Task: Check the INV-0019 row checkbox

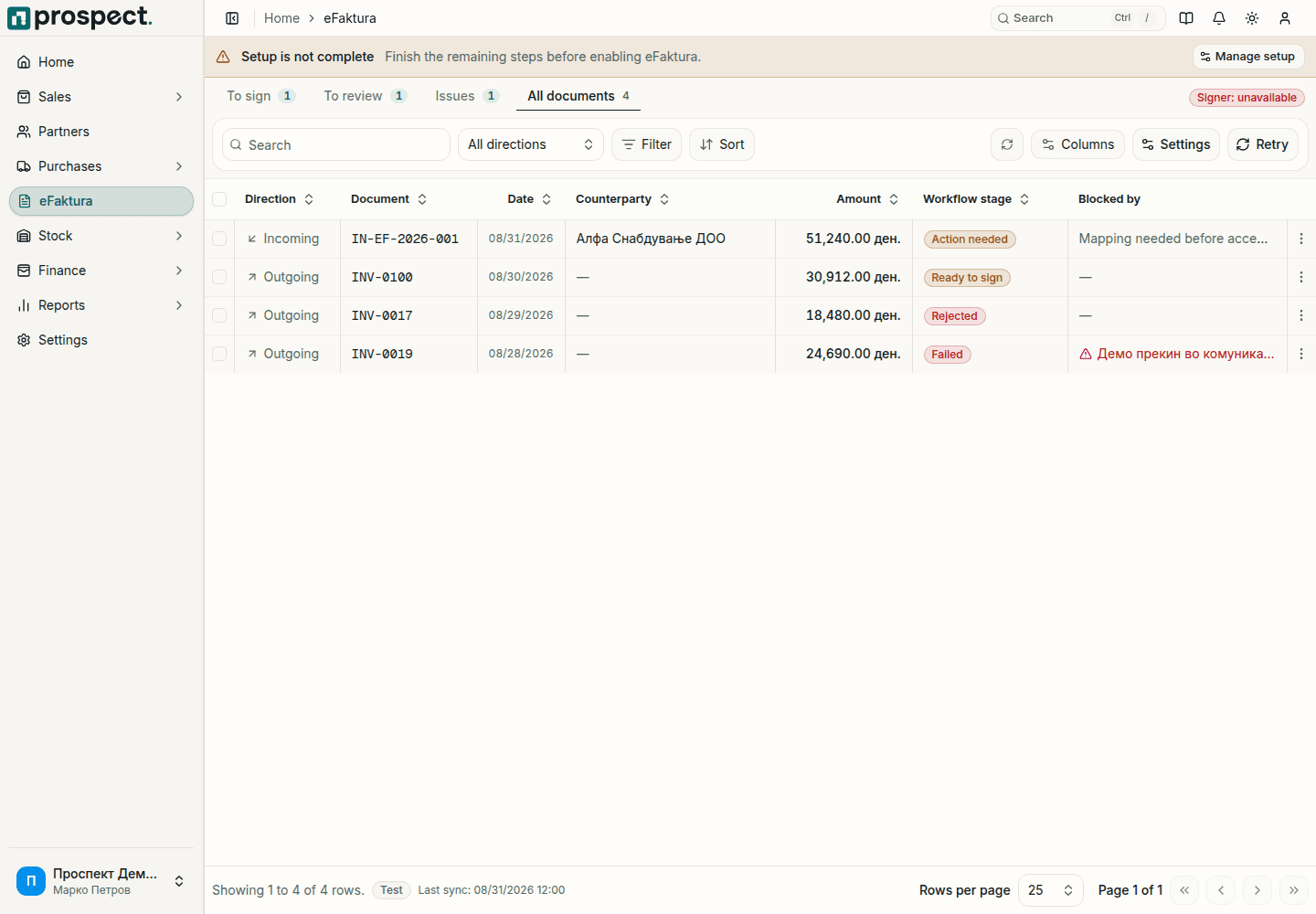Action: (x=219, y=354)
